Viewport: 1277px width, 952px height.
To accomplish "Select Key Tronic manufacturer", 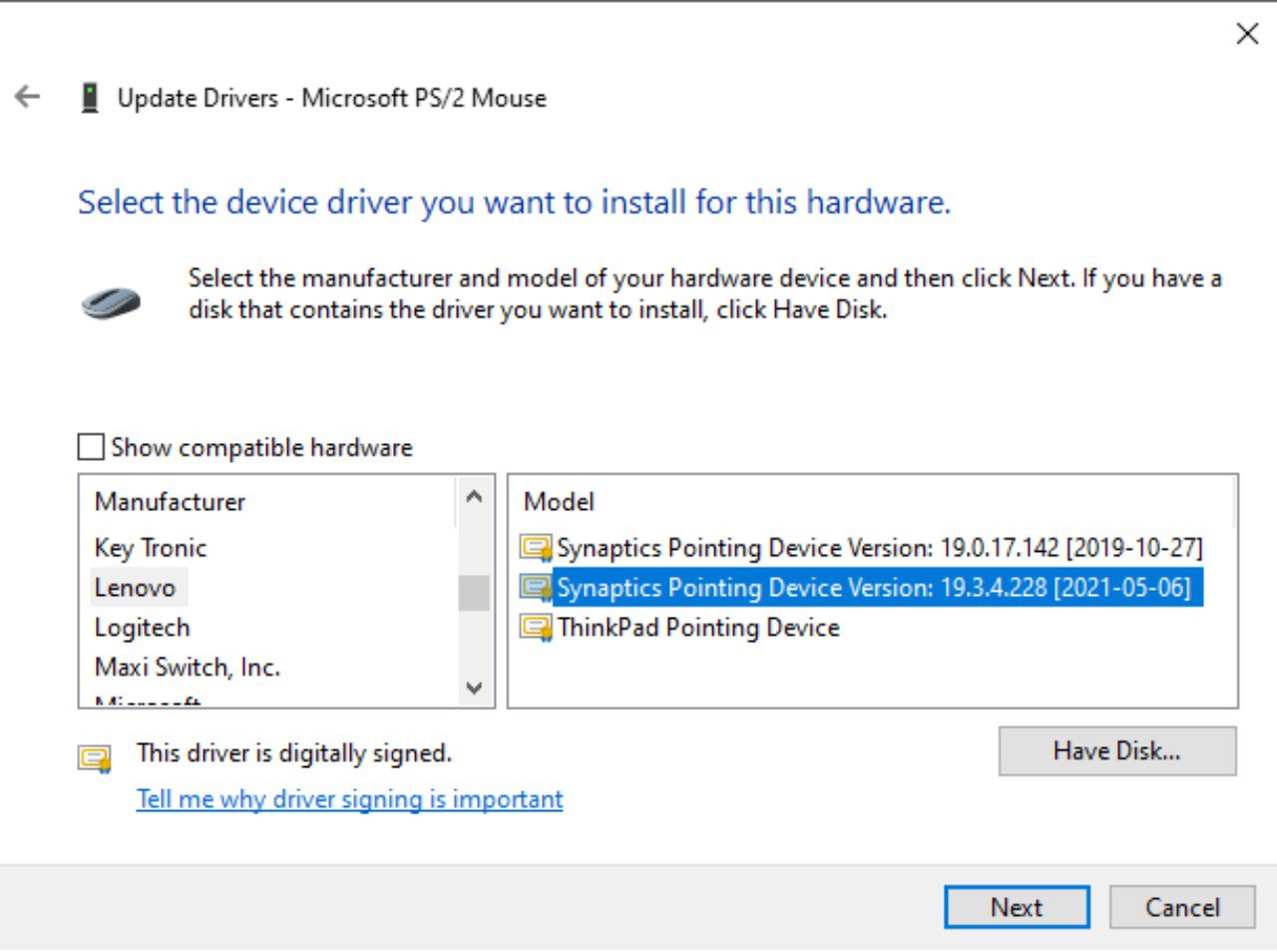I will click(x=151, y=548).
